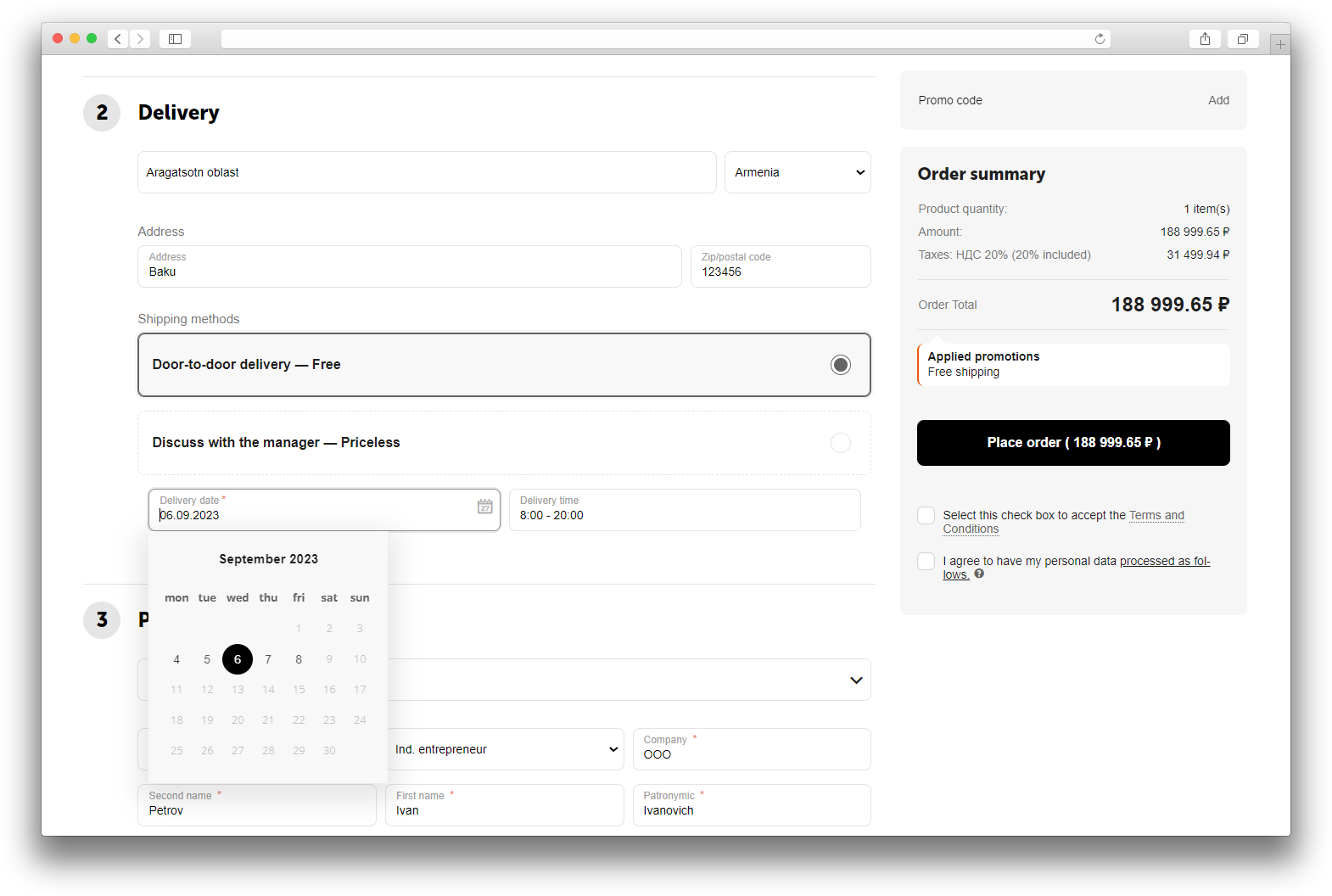Image resolution: width=1332 pixels, height=896 pixels.
Task: Accept the Terms and Conditions checkbox
Action: coord(926,516)
